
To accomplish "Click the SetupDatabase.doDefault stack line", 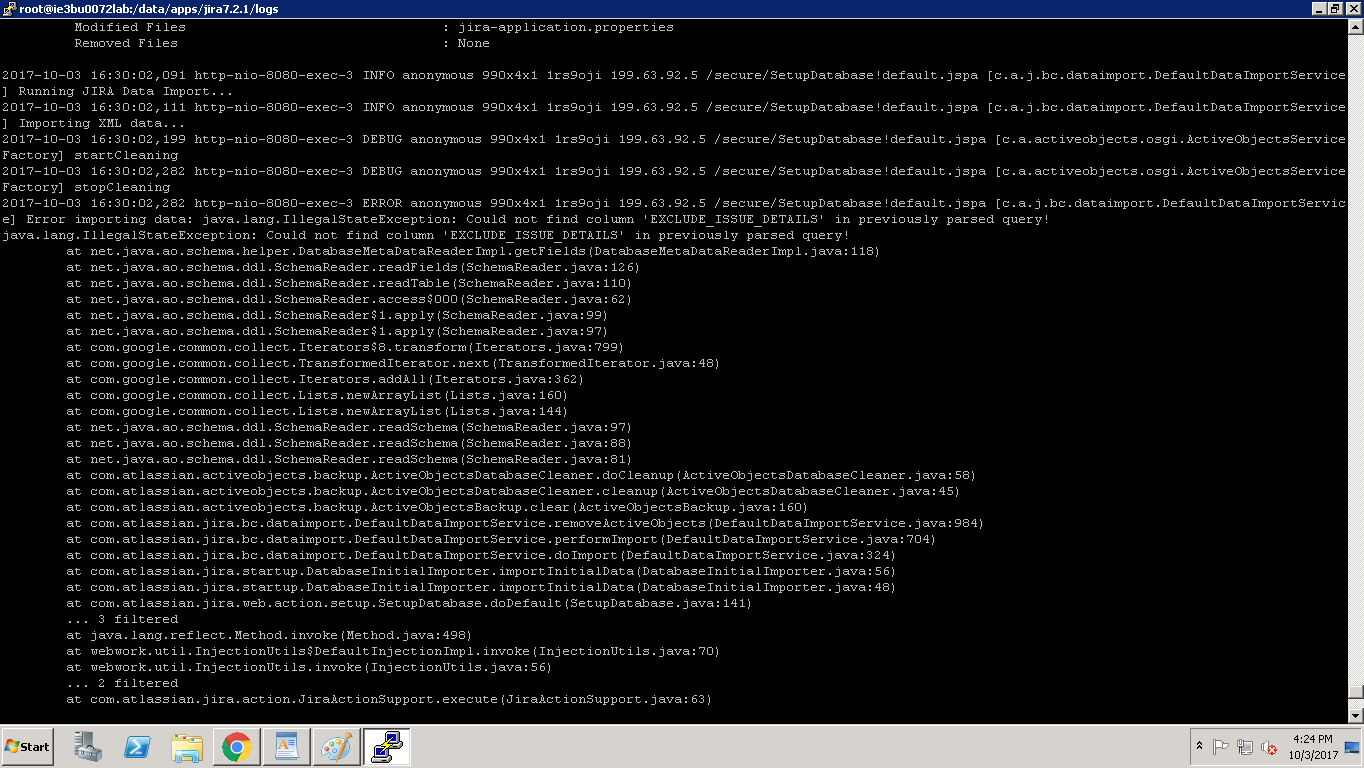I will (409, 603).
